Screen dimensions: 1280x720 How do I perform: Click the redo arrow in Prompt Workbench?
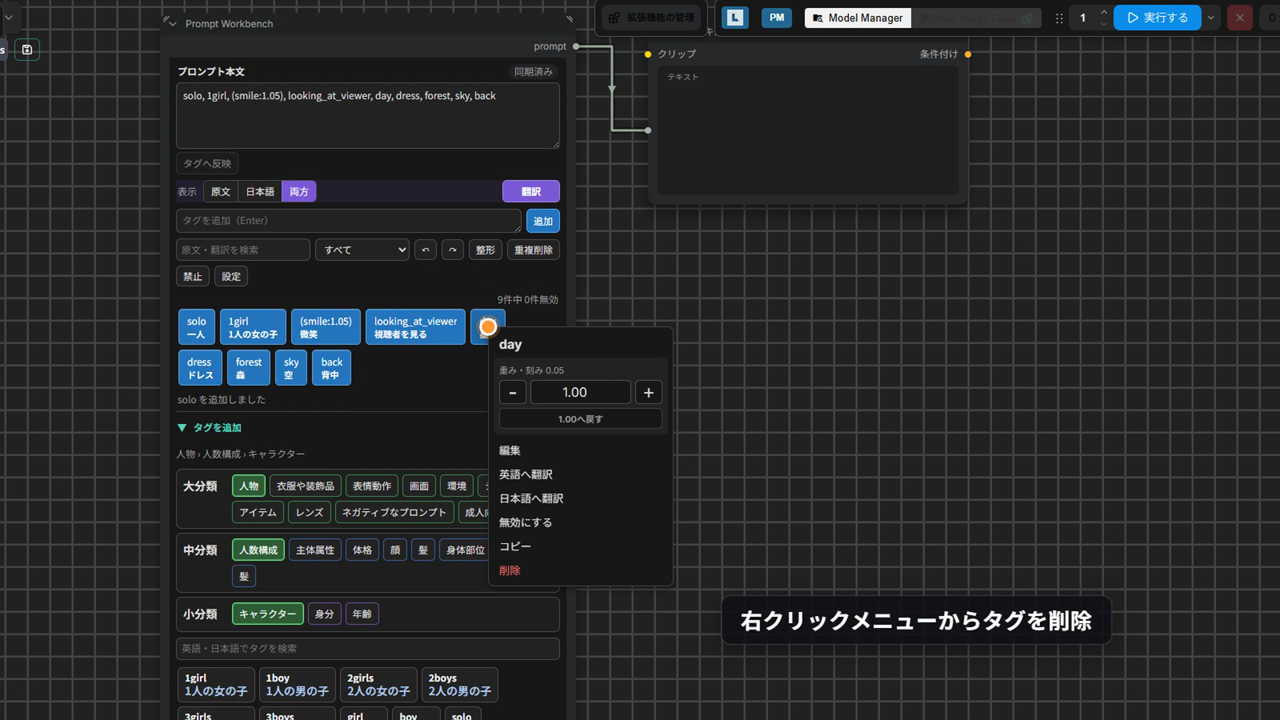tap(452, 250)
